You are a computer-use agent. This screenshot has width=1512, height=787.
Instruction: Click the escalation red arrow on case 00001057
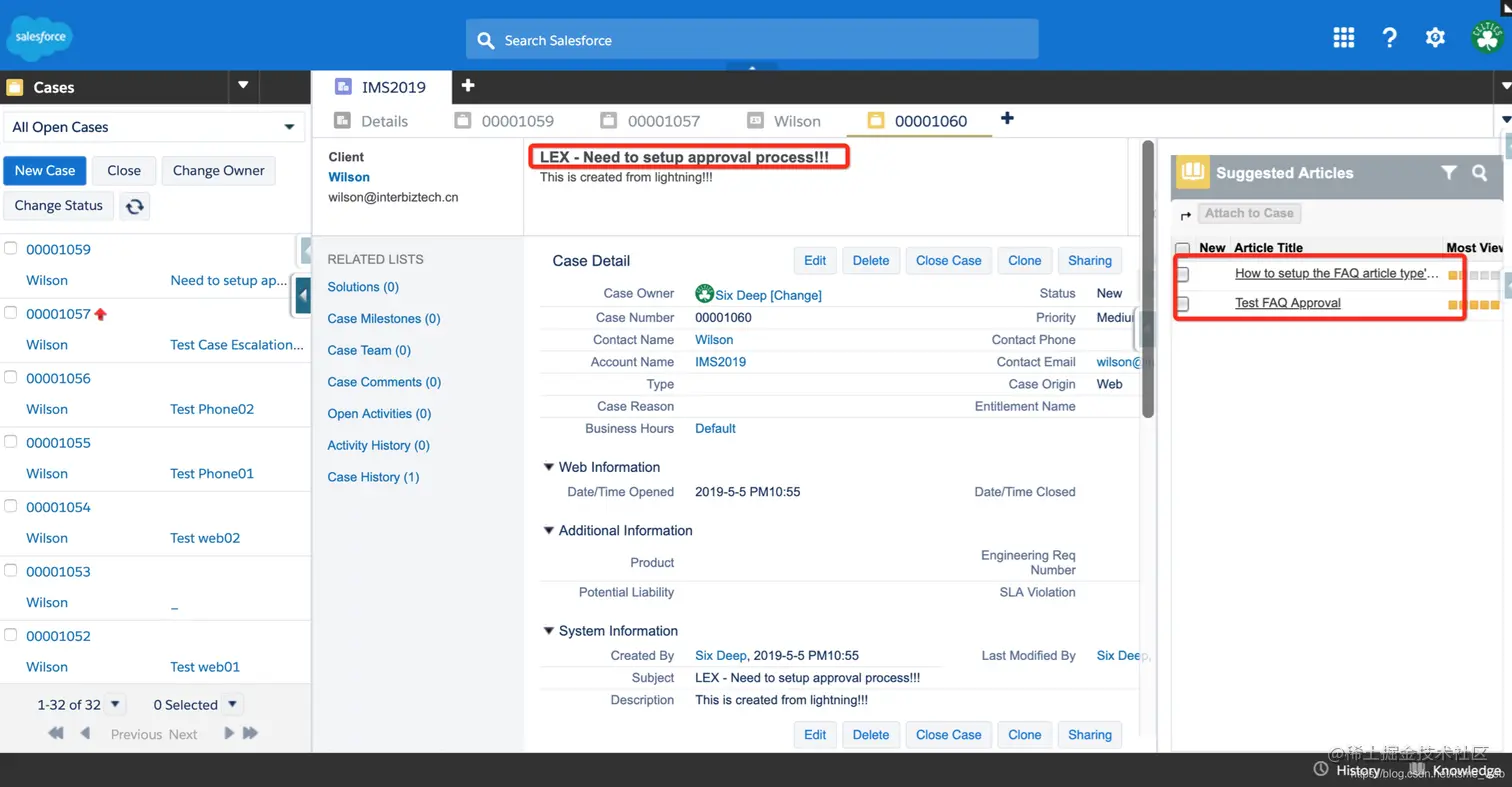(x=100, y=314)
